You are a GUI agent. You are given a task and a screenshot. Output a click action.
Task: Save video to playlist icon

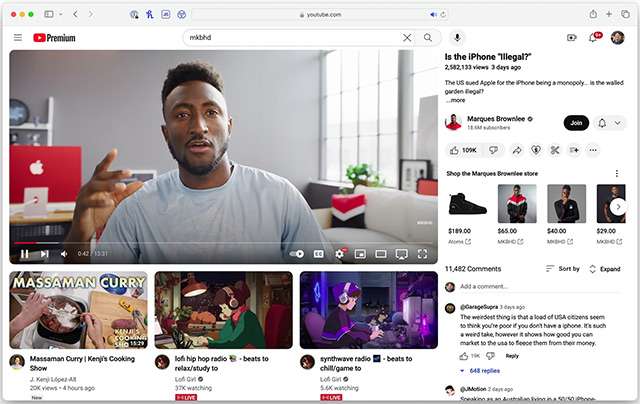(574, 150)
